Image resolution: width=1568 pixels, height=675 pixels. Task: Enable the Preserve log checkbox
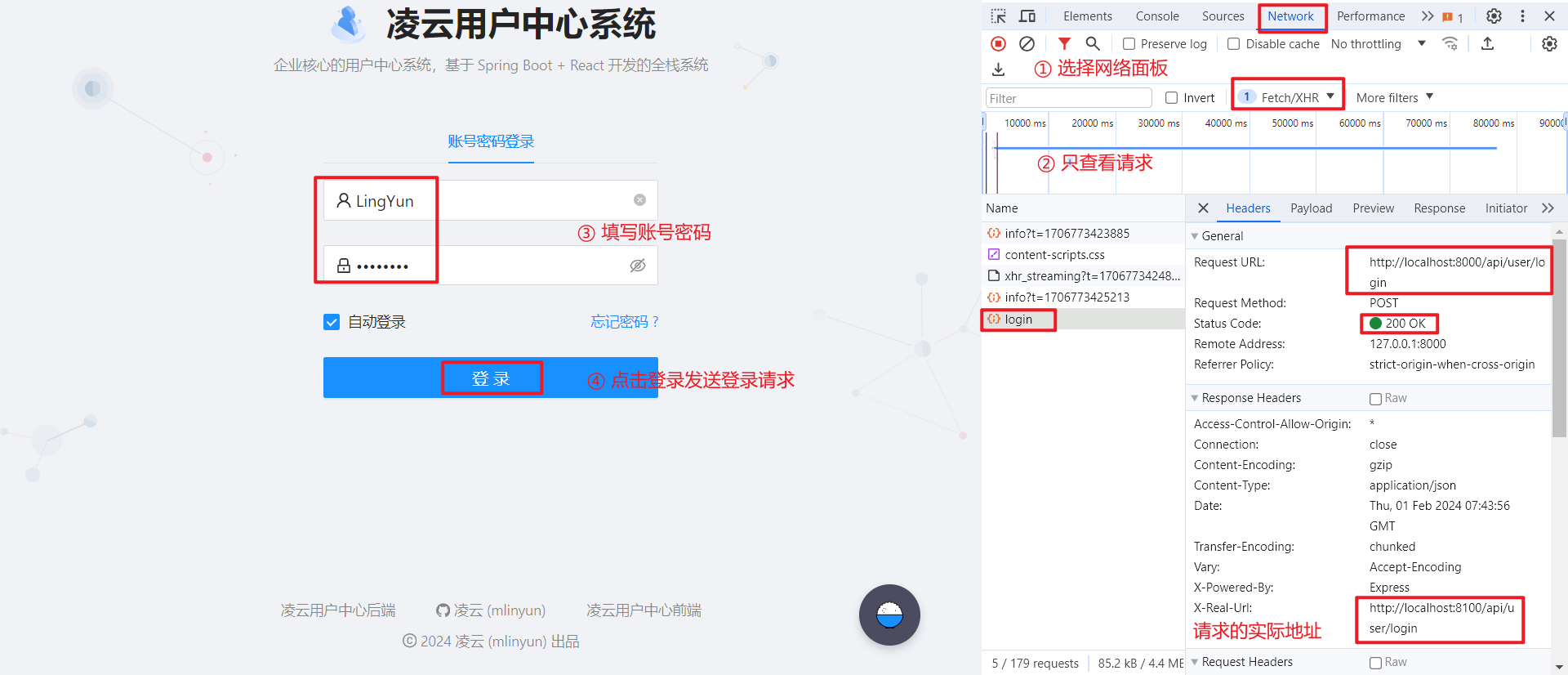pyautogui.click(x=1129, y=44)
